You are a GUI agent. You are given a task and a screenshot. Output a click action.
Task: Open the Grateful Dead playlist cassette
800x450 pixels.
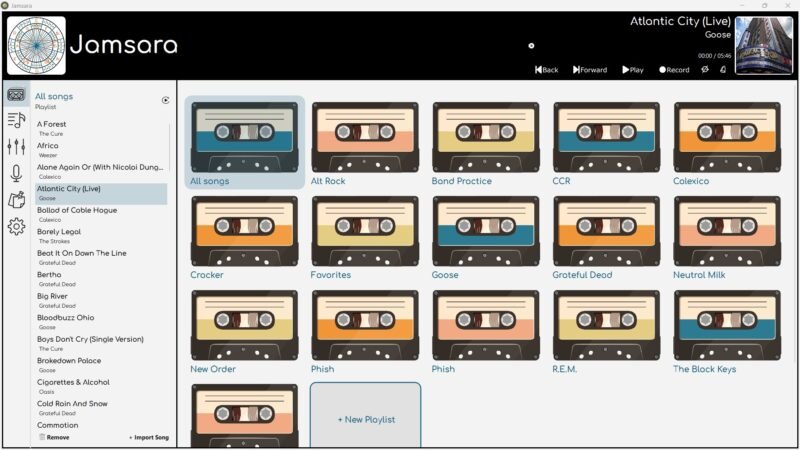[x=607, y=238]
